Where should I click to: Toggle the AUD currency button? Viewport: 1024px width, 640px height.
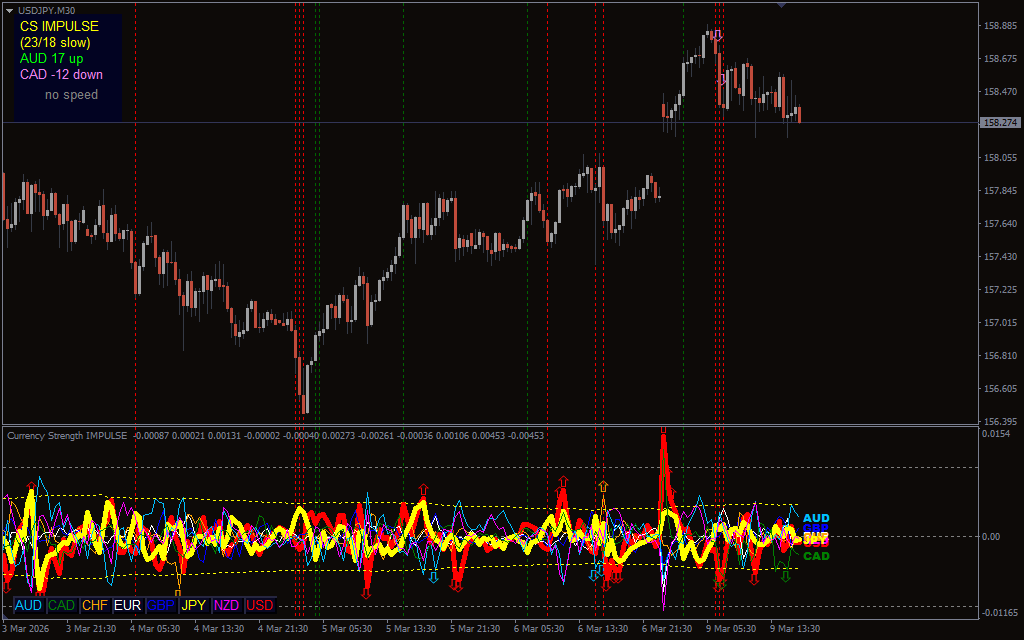tap(29, 605)
